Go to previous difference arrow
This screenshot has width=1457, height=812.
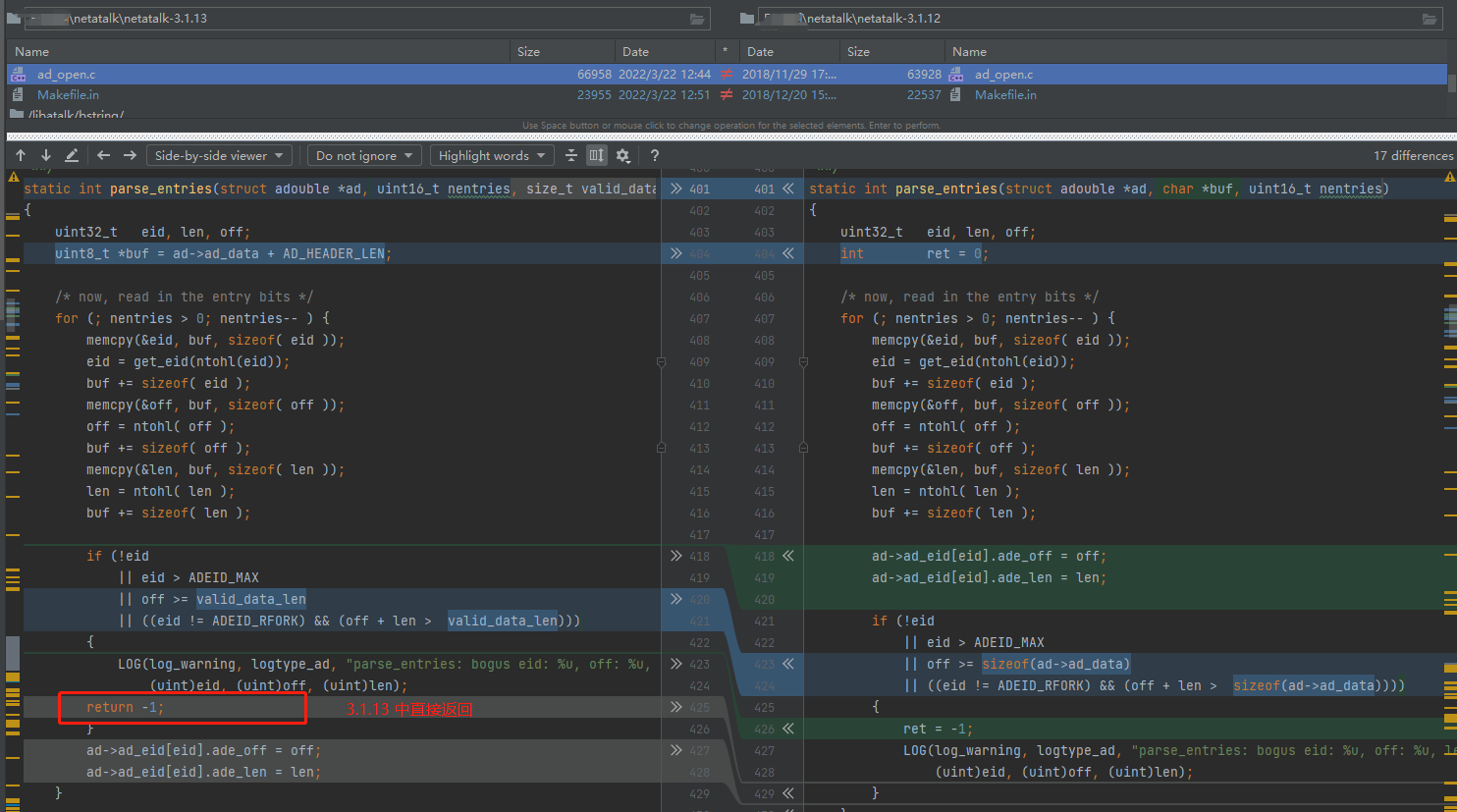point(21,155)
